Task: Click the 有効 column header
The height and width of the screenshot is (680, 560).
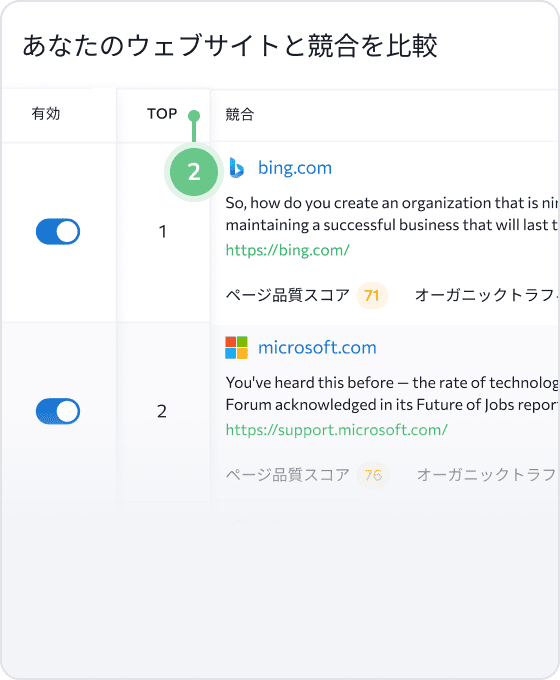Action: point(46,114)
